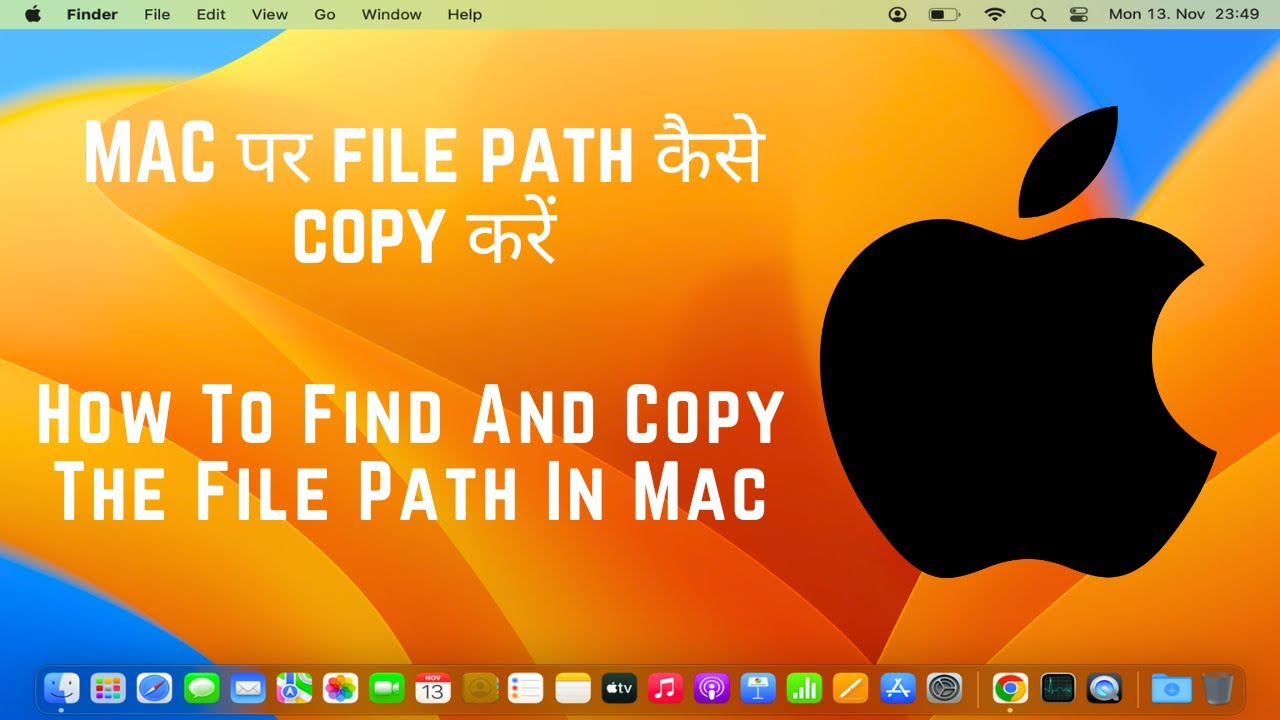Open the Help menu
1280x720 pixels.
(465, 14)
